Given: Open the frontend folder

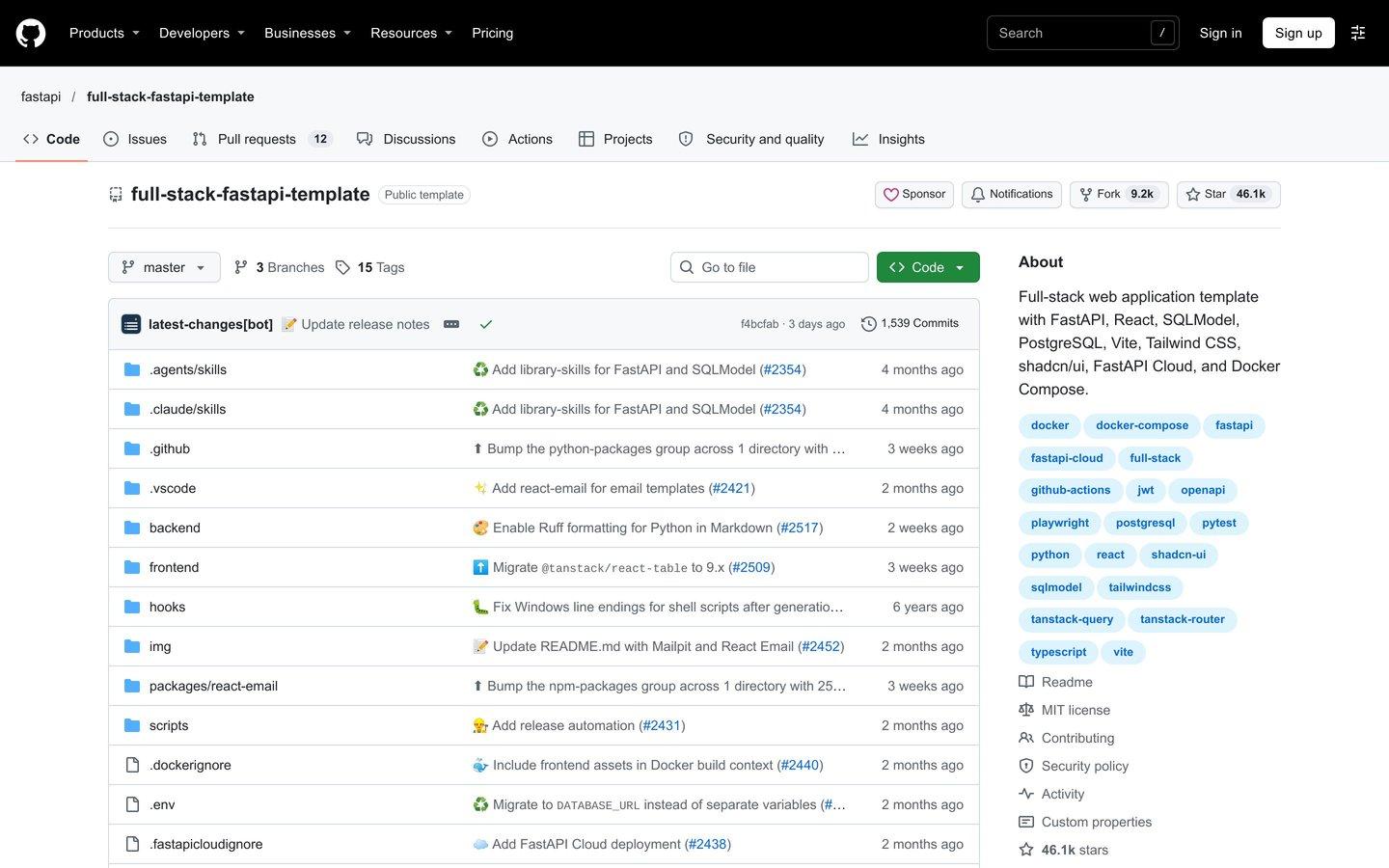Looking at the screenshot, I should tap(174, 567).
